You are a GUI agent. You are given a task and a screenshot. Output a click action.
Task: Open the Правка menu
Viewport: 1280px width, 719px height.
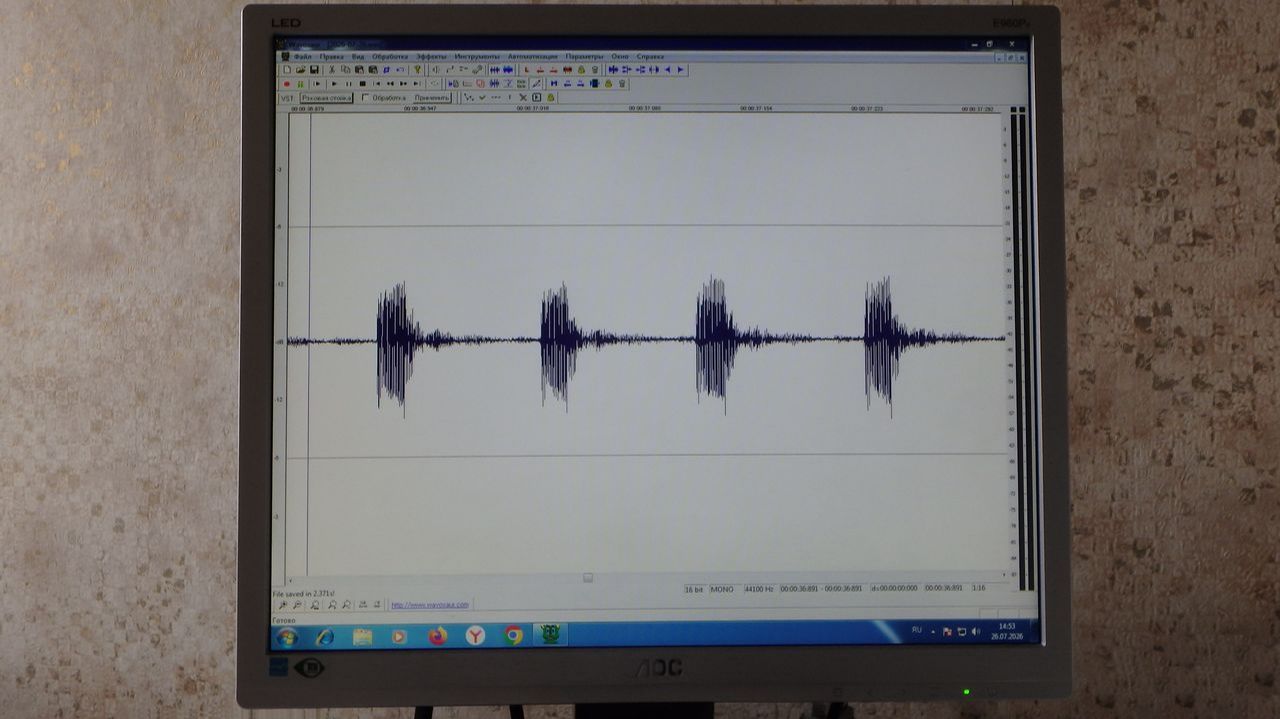click(331, 57)
